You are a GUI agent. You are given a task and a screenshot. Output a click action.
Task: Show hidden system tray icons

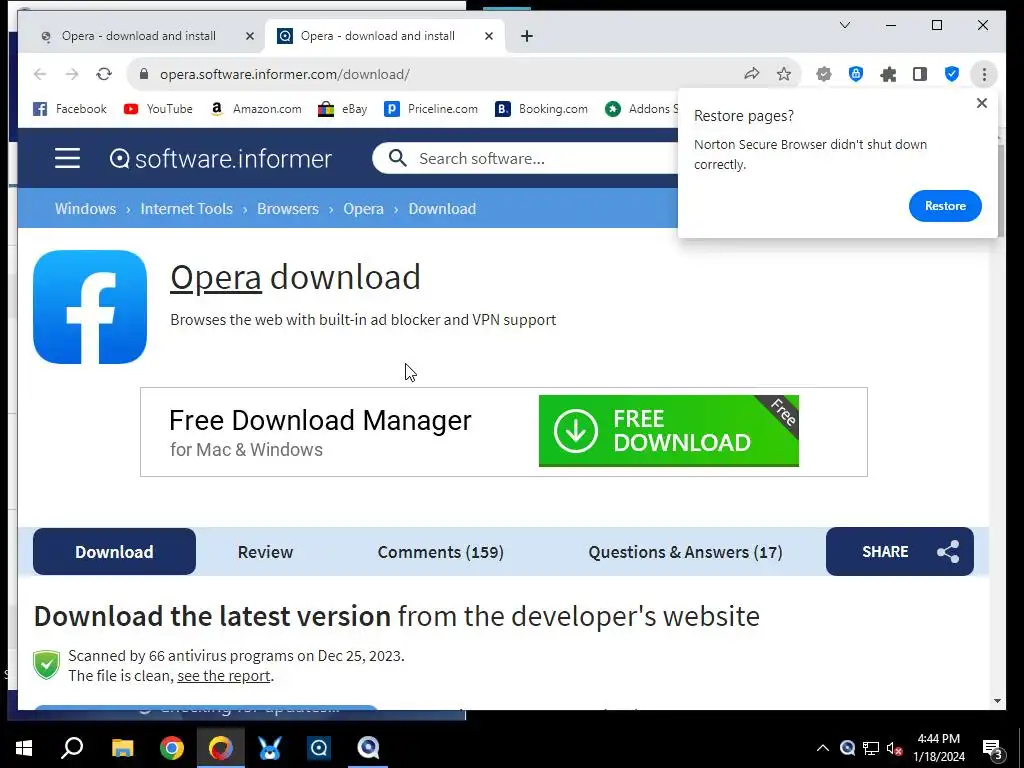coord(823,748)
